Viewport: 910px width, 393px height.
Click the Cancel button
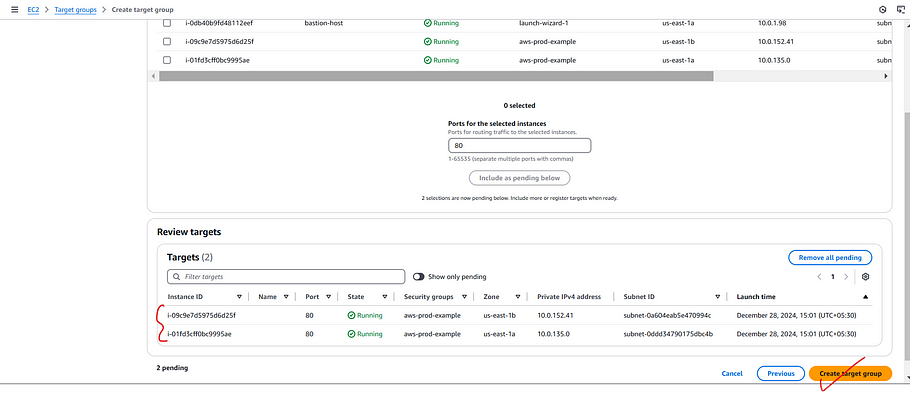pyautogui.click(x=732, y=374)
